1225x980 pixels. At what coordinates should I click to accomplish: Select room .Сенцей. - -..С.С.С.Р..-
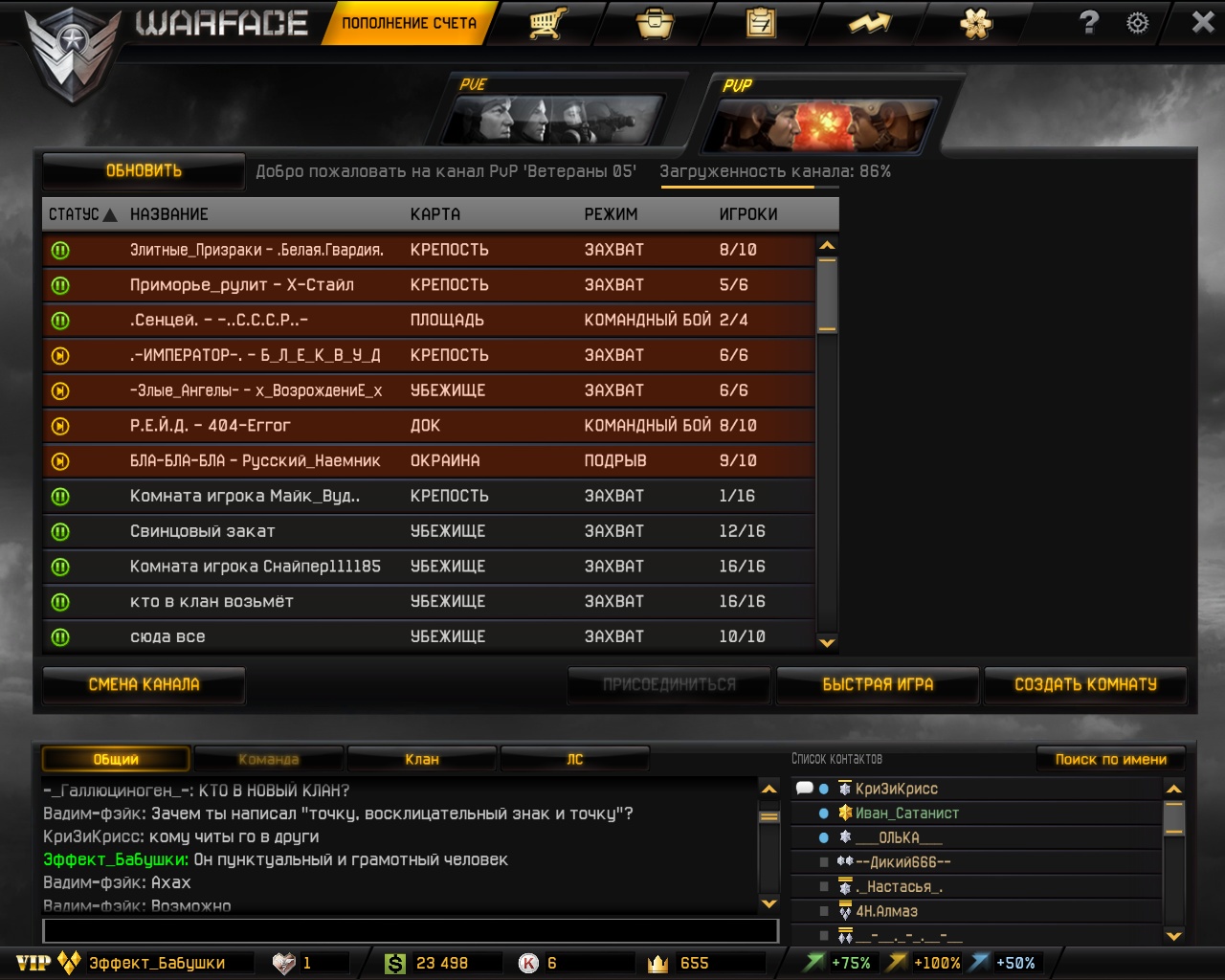[x=429, y=321]
